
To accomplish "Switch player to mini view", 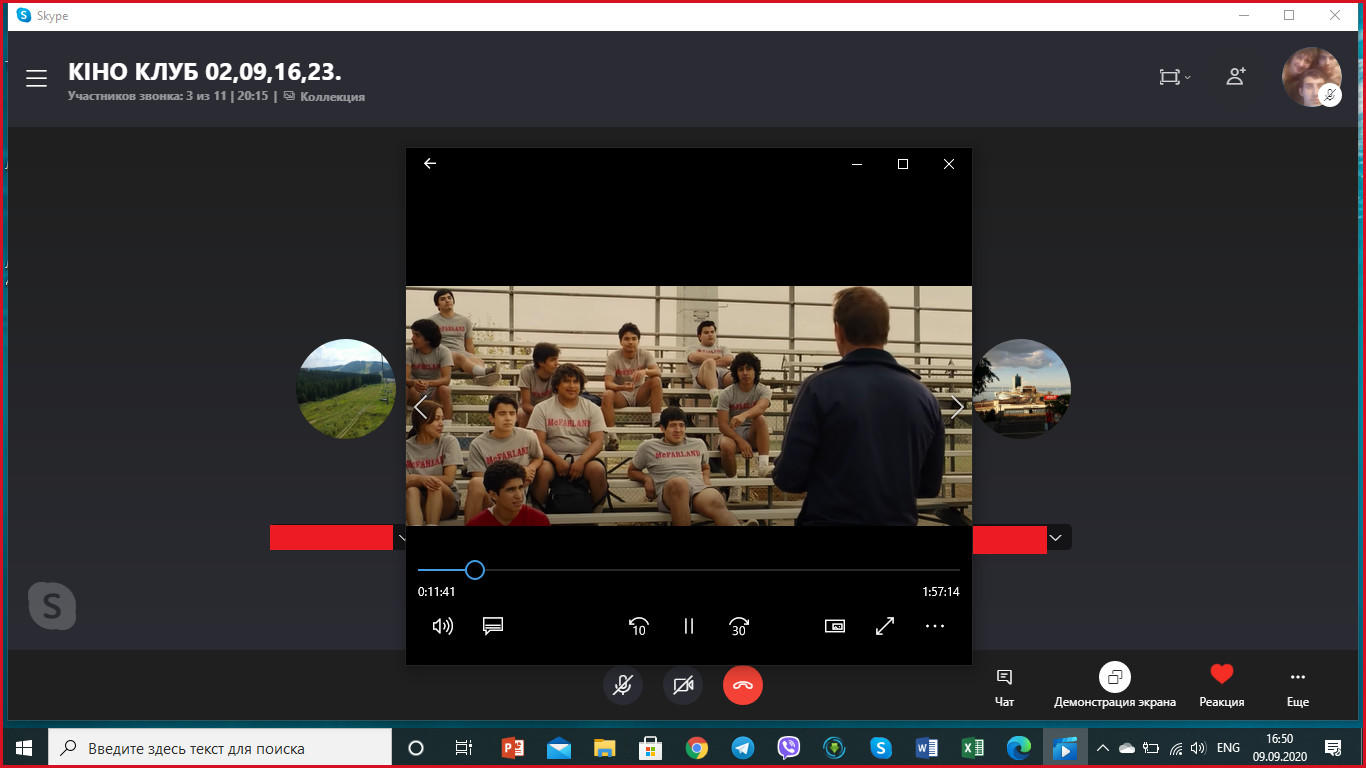I will 835,626.
